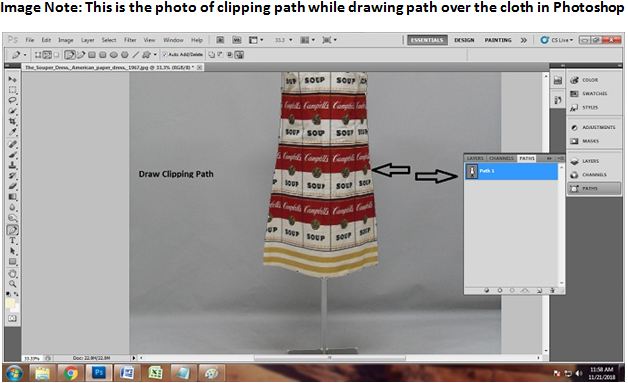628x383 pixels.
Task: Open the Layer menu
Action: 87,40
